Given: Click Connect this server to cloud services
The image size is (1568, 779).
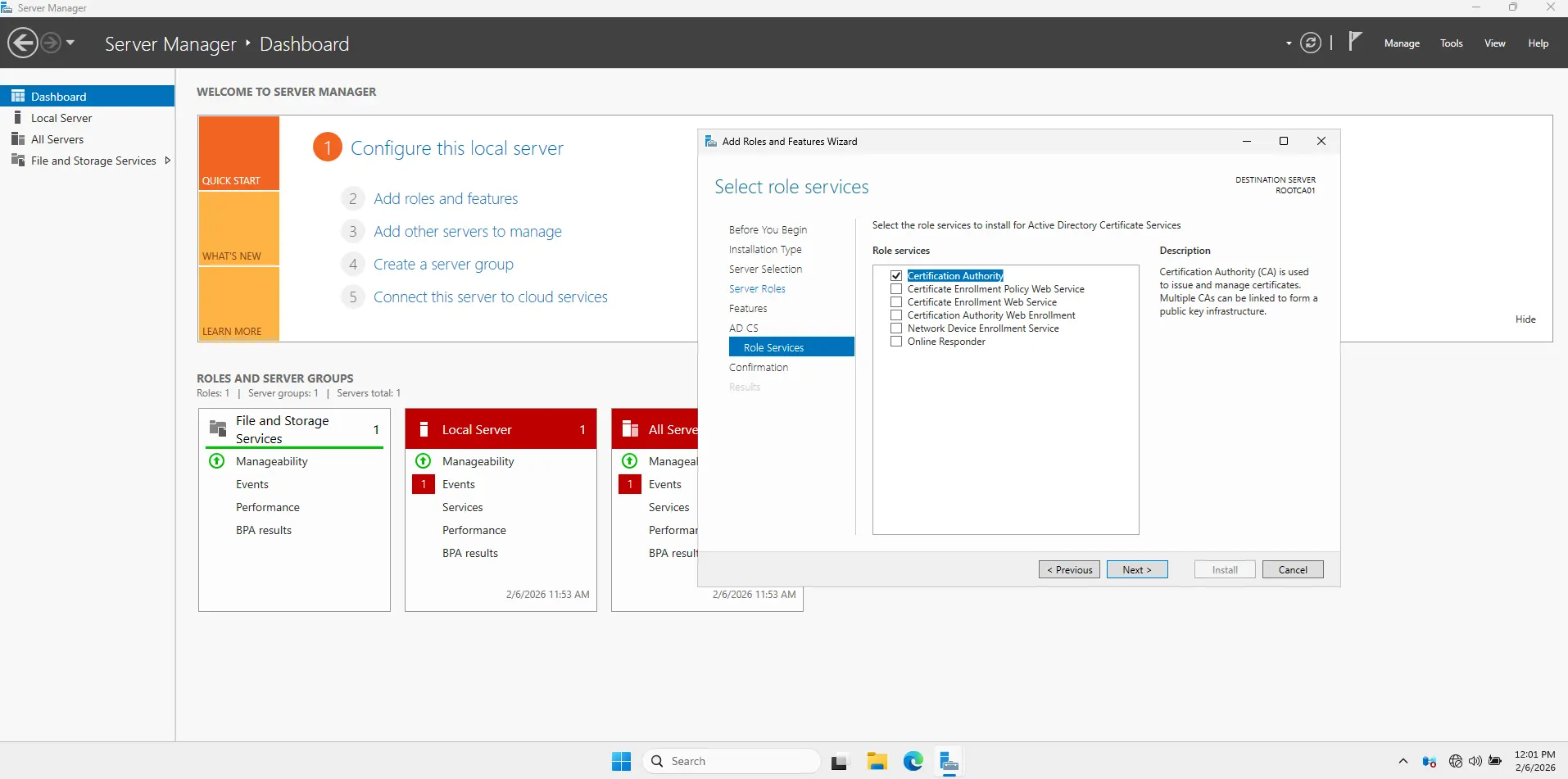Looking at the screenshot, I should coord(491,297).
